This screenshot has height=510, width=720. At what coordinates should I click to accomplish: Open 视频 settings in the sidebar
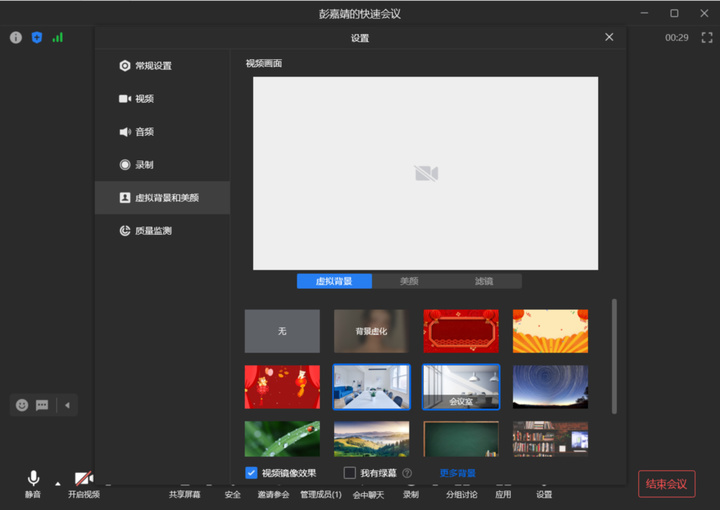click(x=163, y=99)
